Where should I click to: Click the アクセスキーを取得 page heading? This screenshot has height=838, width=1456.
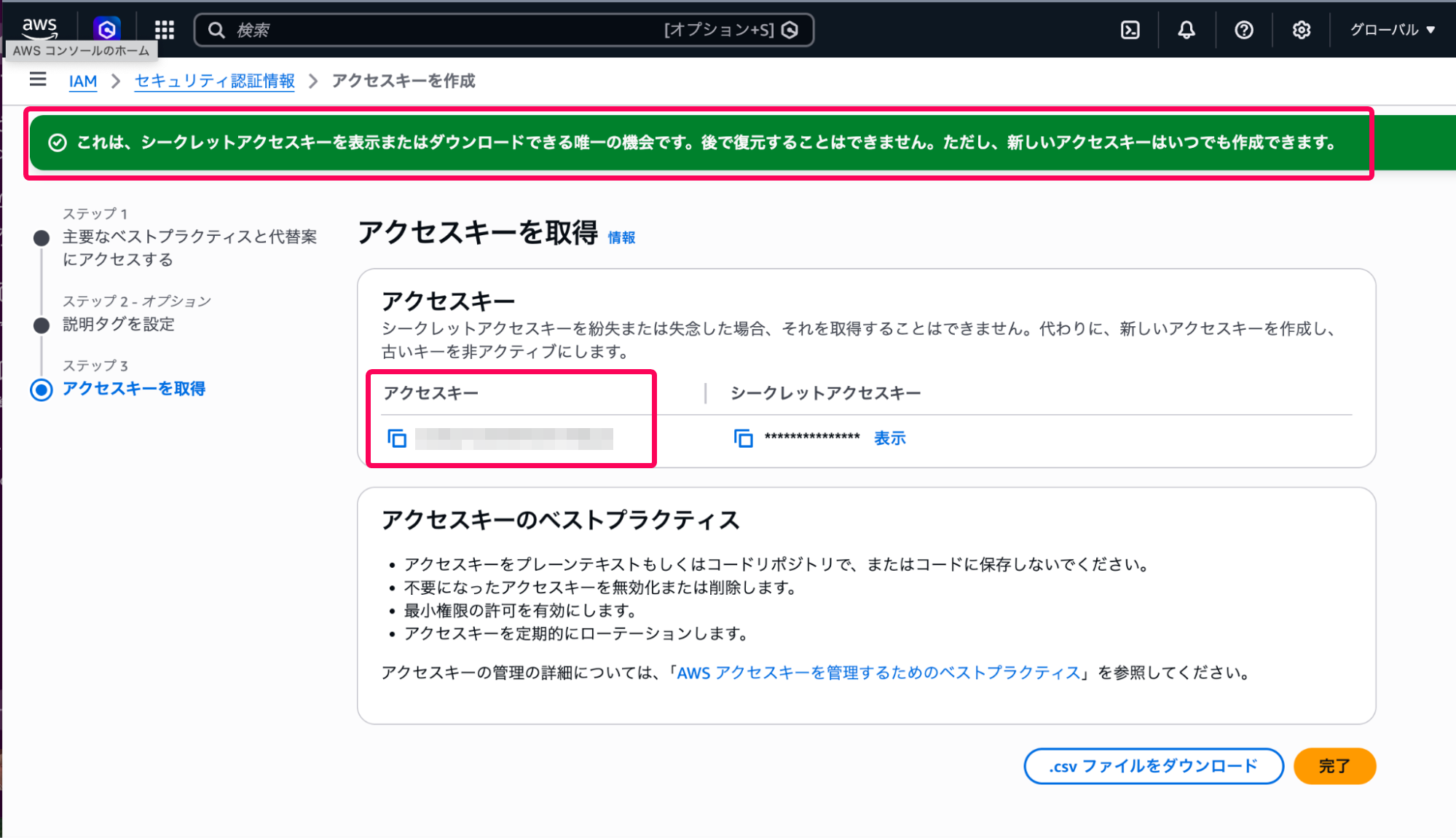[478, 233]
